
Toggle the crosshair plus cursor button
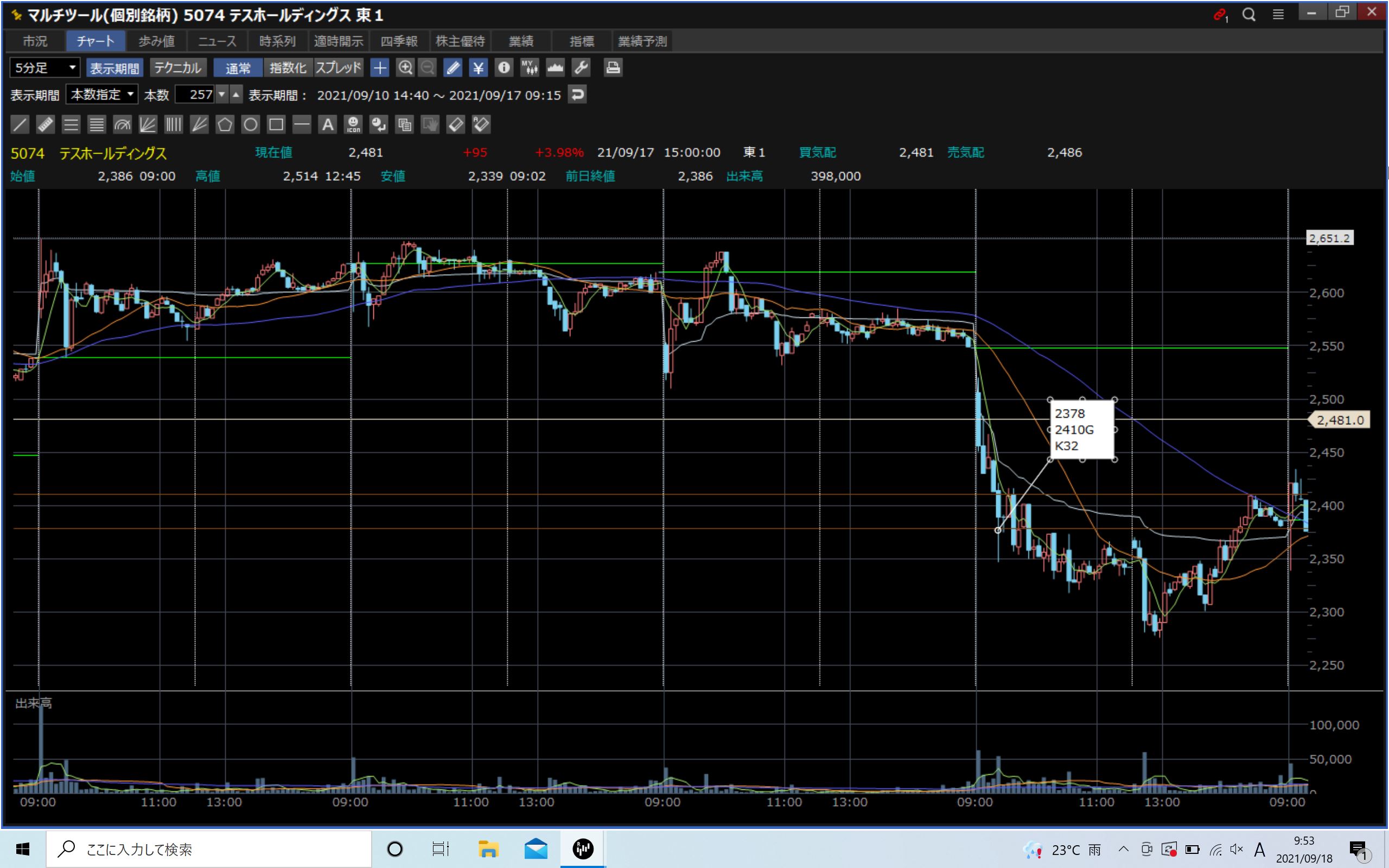(379, 68)
